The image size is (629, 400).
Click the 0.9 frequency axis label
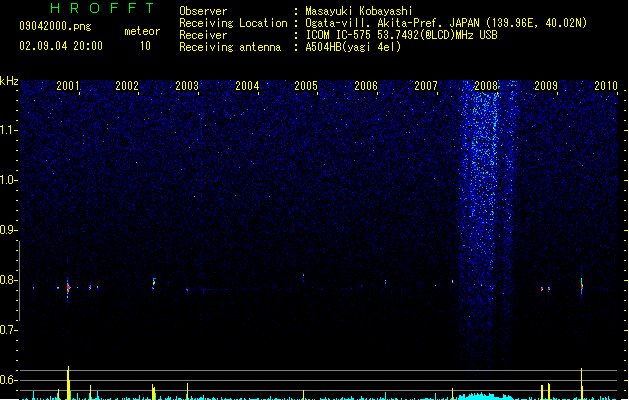tap(8, 230)
